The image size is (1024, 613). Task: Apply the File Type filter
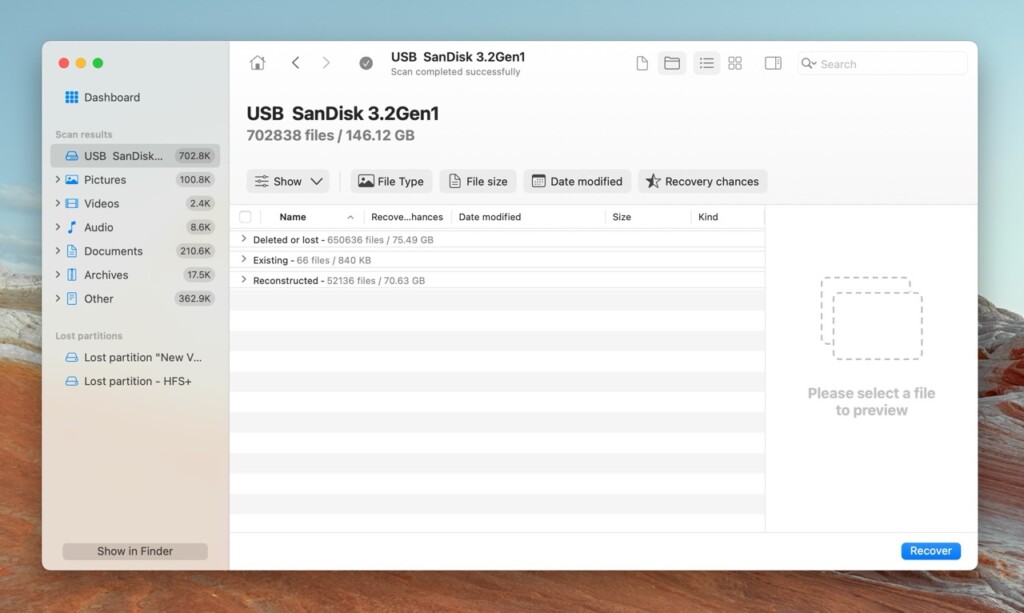pyautogui.click(x=390, y=181)
